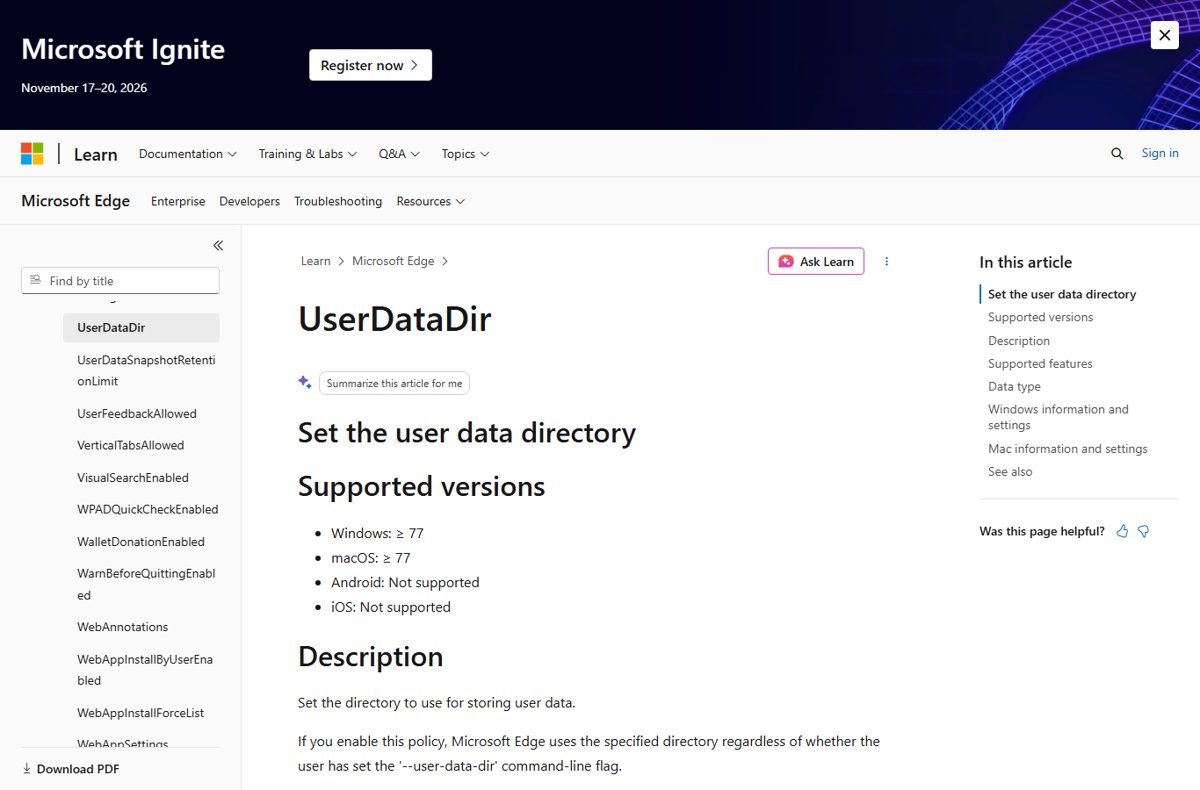Open the more actions ellipsis menu

click(x=886, y=261)
